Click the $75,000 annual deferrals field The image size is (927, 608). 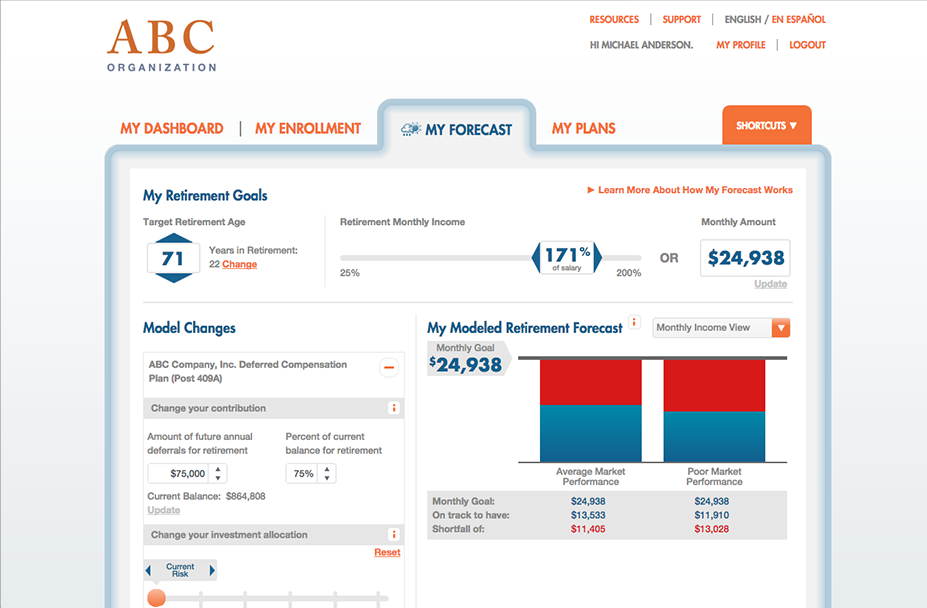click(x=177, y=473)
